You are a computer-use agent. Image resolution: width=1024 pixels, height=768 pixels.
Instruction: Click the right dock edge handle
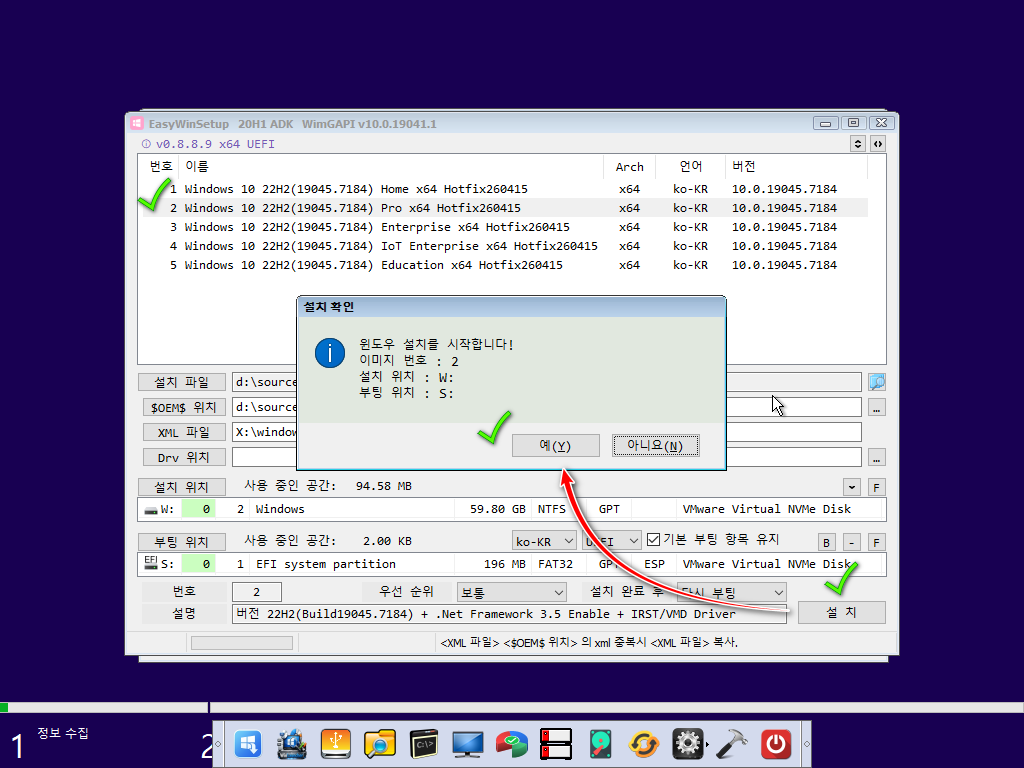point(807,744)
